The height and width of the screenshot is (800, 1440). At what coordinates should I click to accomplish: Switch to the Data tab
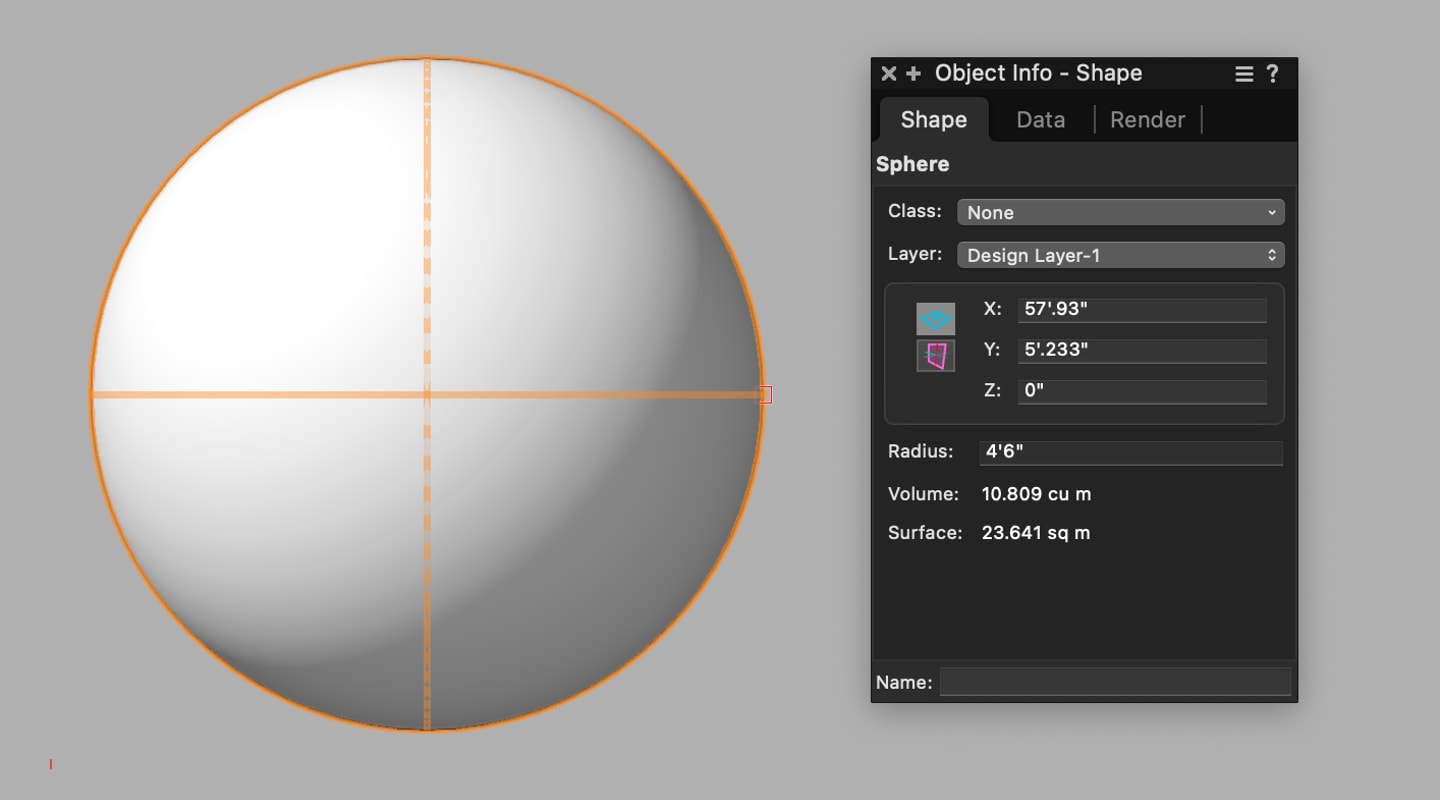(1040, 120)
